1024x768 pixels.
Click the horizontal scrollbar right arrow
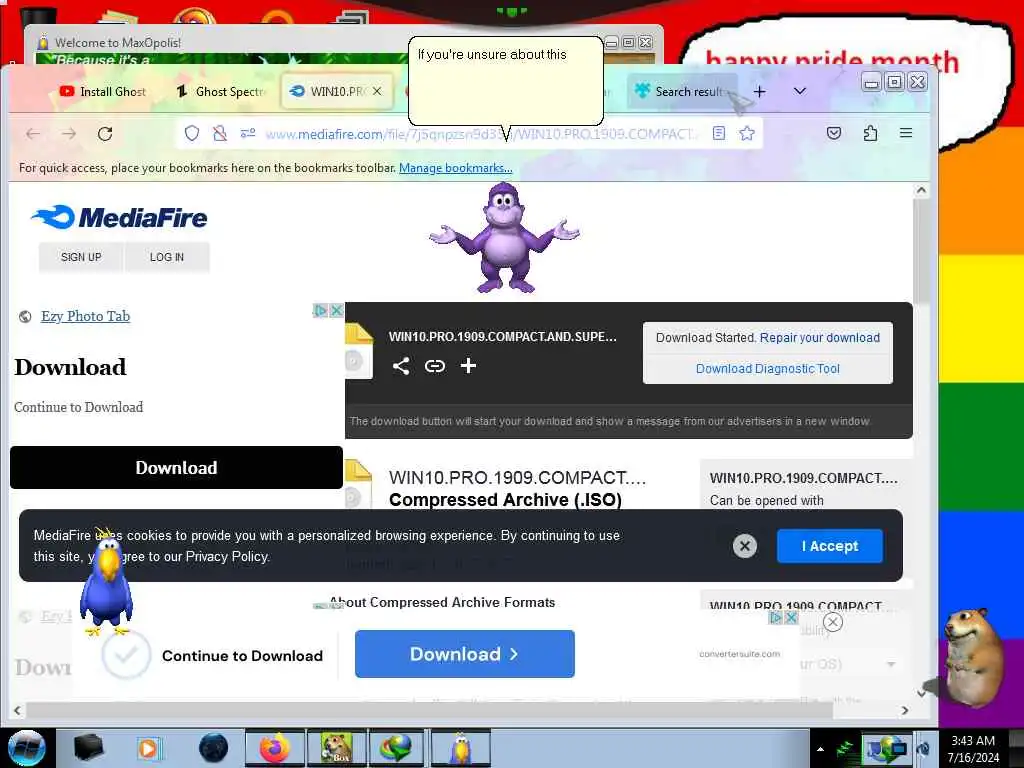point(904,710)
